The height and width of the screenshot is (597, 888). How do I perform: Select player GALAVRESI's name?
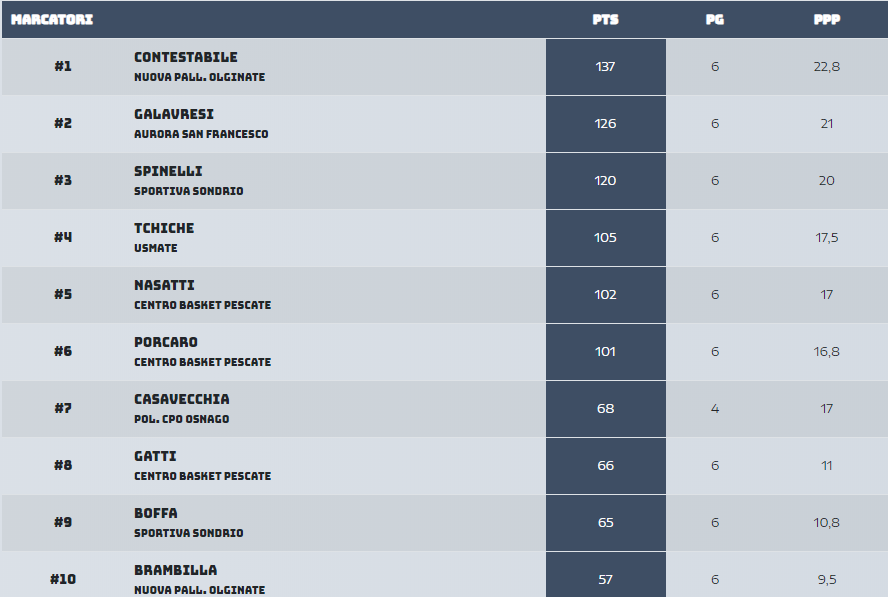174,114
